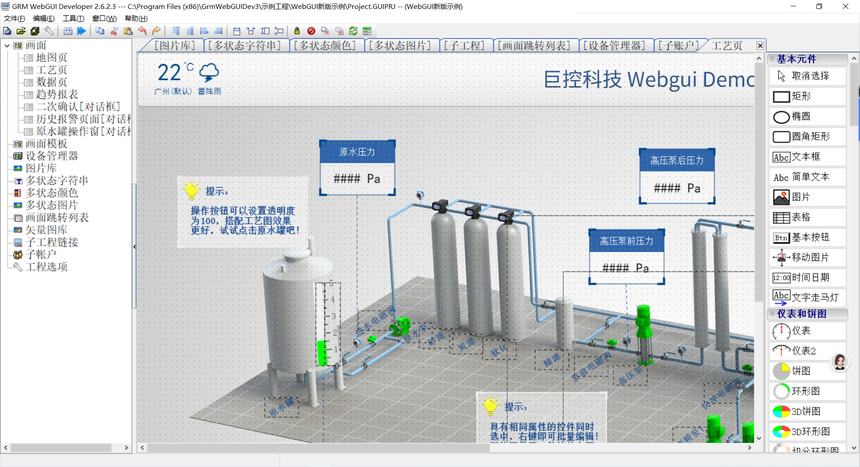Click the red stop circle toolbar icon
The image size is (860, 467).
[311, 32]
